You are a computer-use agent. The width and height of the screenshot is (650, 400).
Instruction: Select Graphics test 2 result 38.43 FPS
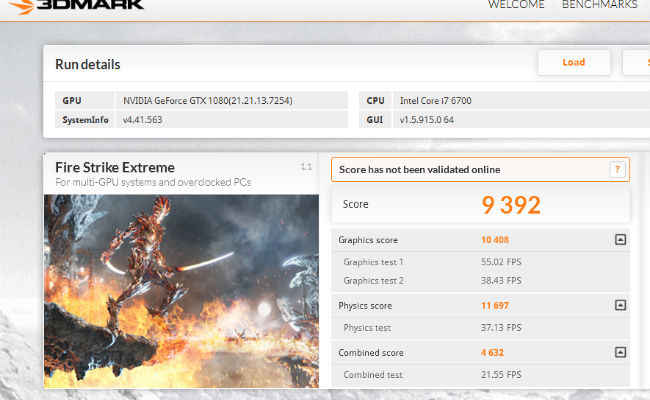tap(501, 281)
